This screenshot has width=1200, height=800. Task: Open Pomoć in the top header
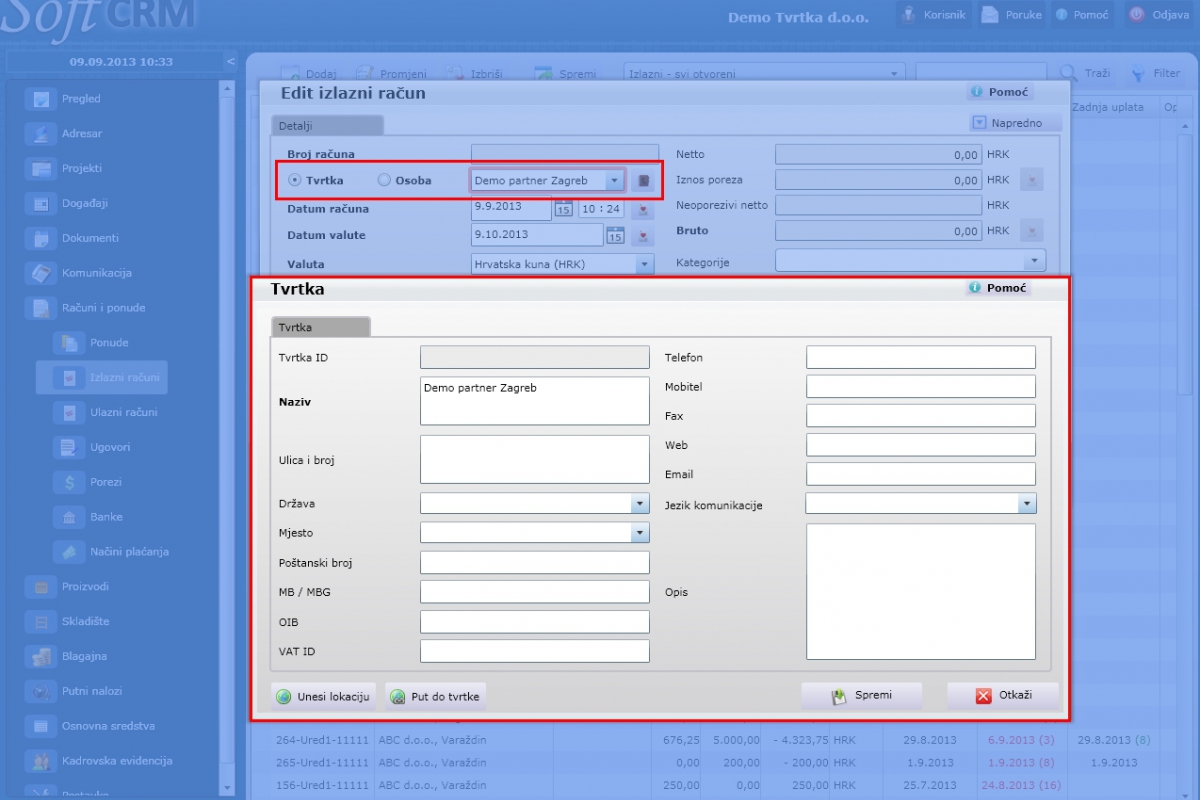click(1081, 15)
